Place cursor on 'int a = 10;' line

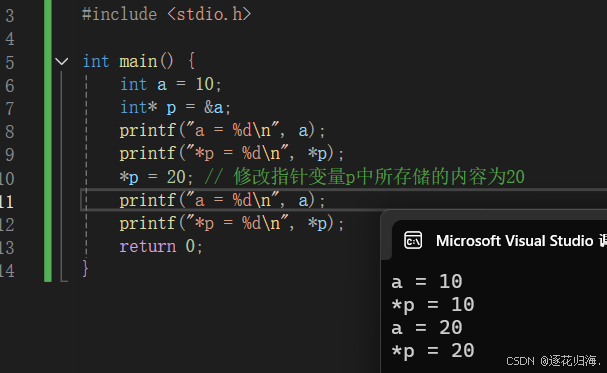171,84
